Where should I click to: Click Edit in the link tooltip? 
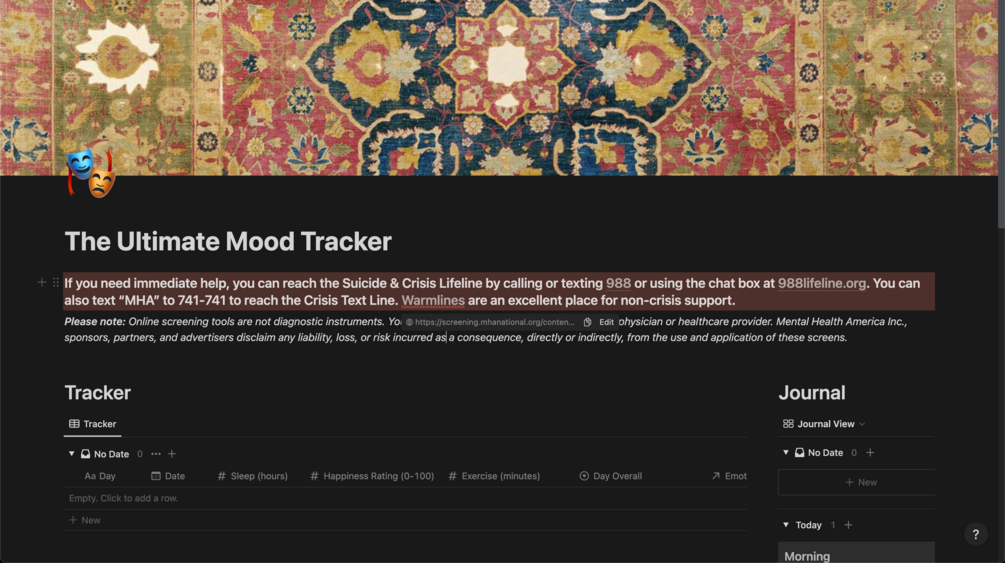(x=606, y=323)
